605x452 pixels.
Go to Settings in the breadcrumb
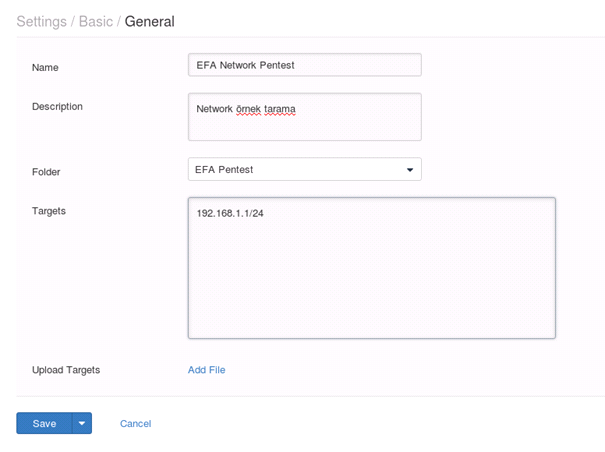pyautogui.click(x=42, y=22)
